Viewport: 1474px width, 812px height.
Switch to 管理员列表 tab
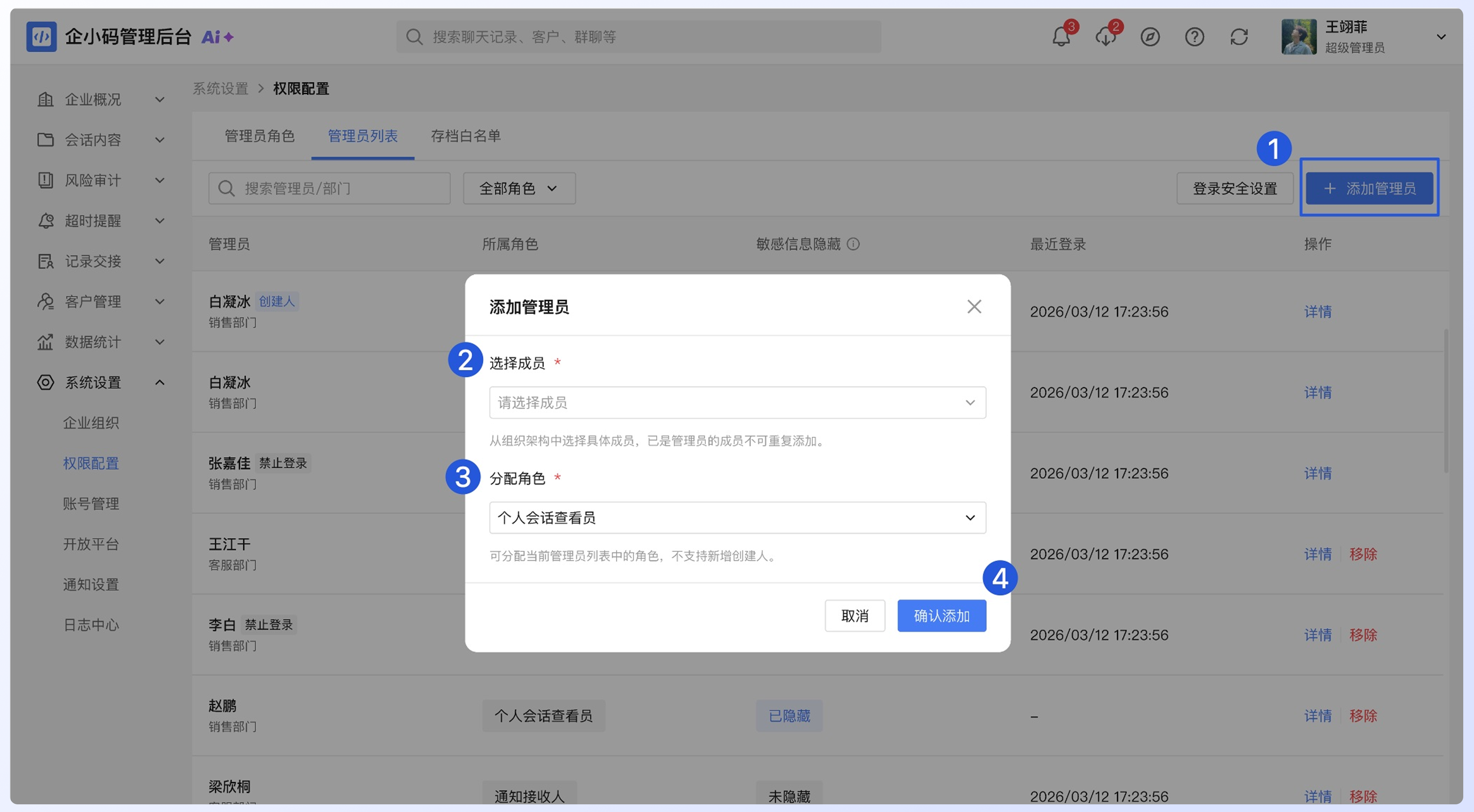tap(363, 135)
